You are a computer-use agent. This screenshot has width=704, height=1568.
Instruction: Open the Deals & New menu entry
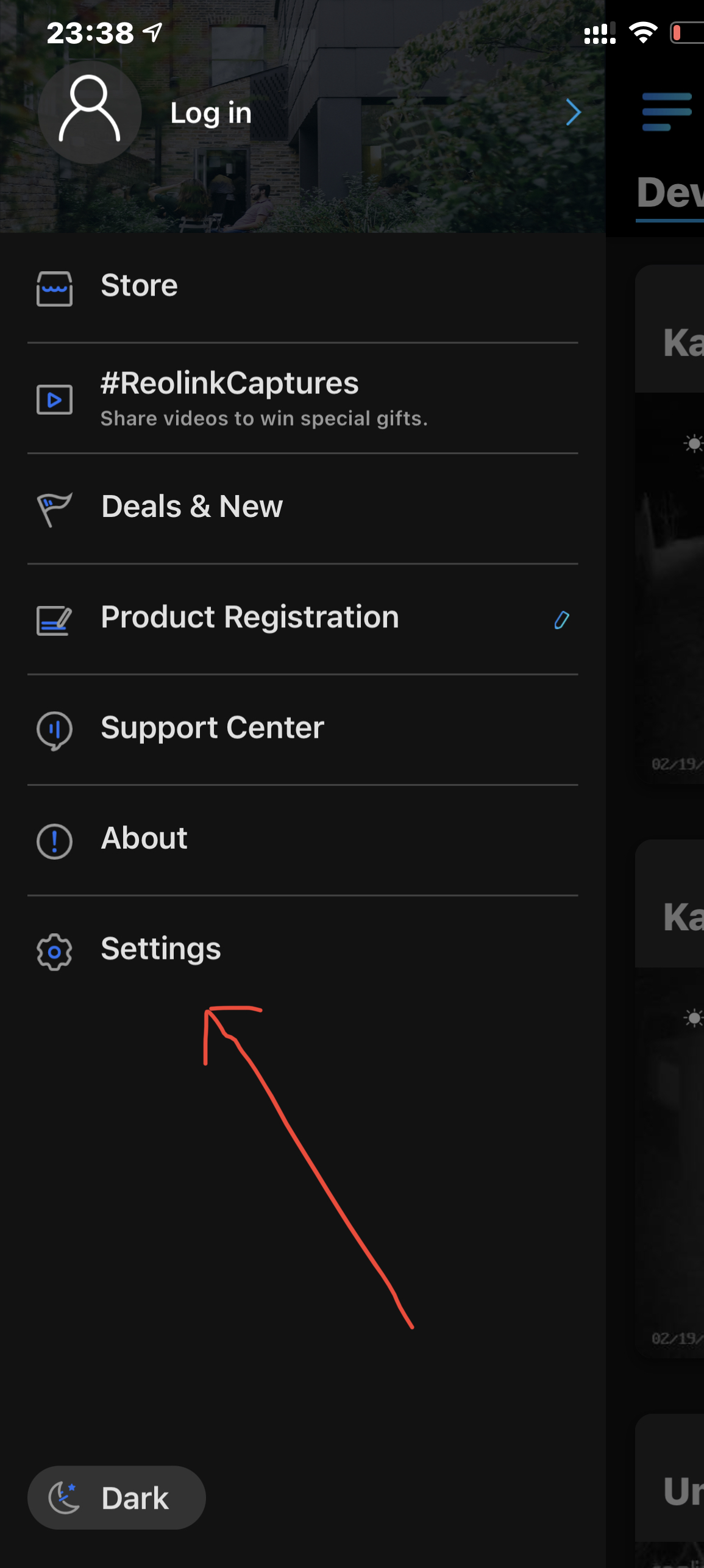point(302,508)
